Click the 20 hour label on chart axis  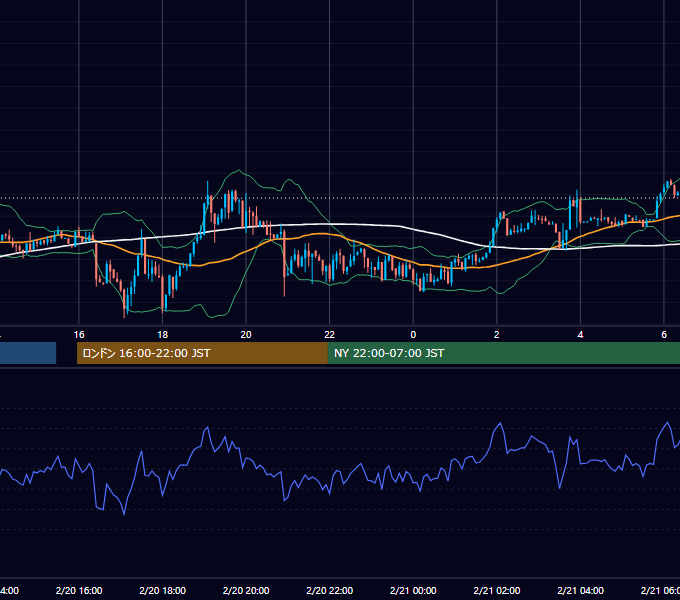click(x=246, y=335)
